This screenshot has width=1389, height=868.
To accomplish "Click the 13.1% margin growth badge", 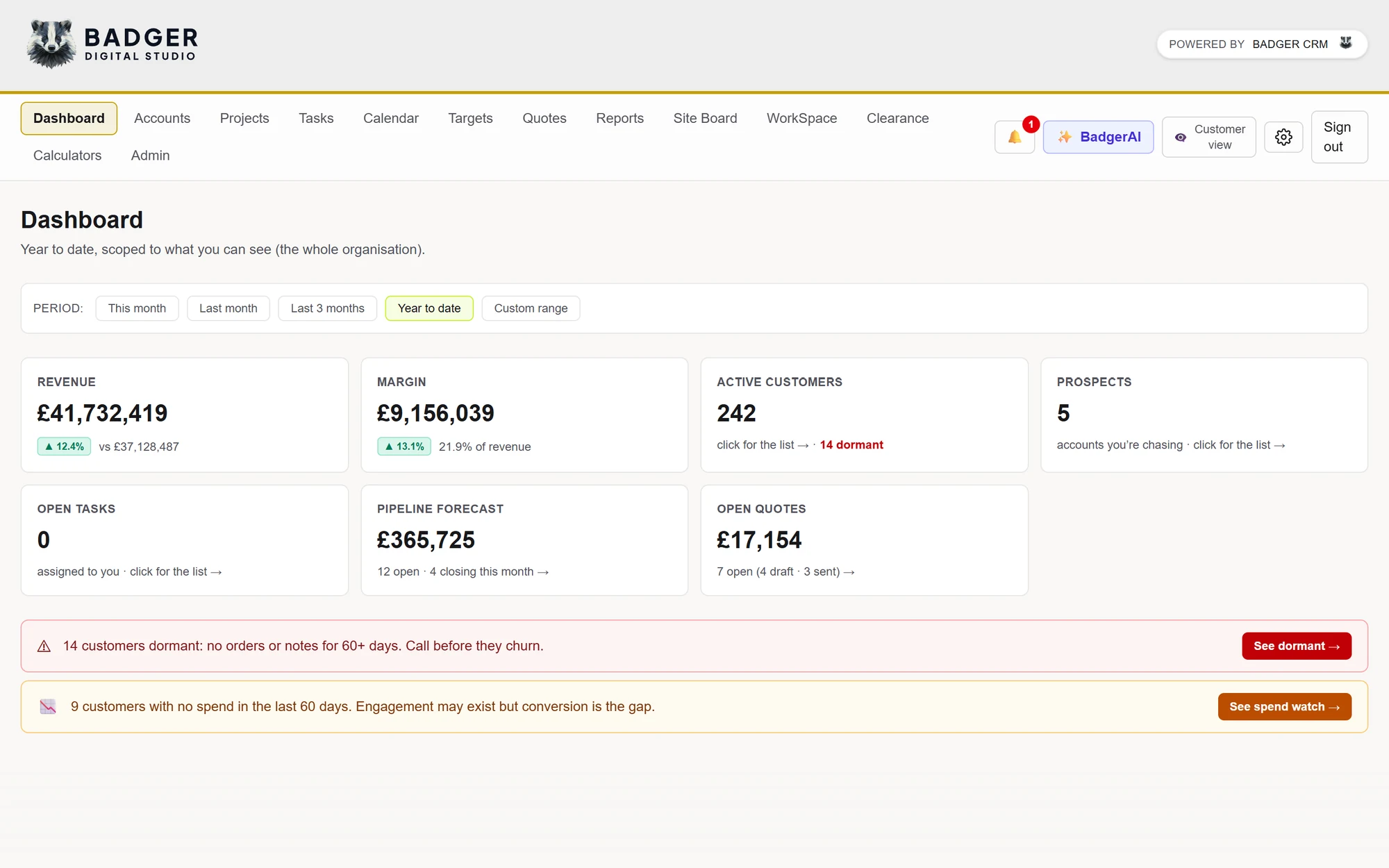I will point(404,446).
